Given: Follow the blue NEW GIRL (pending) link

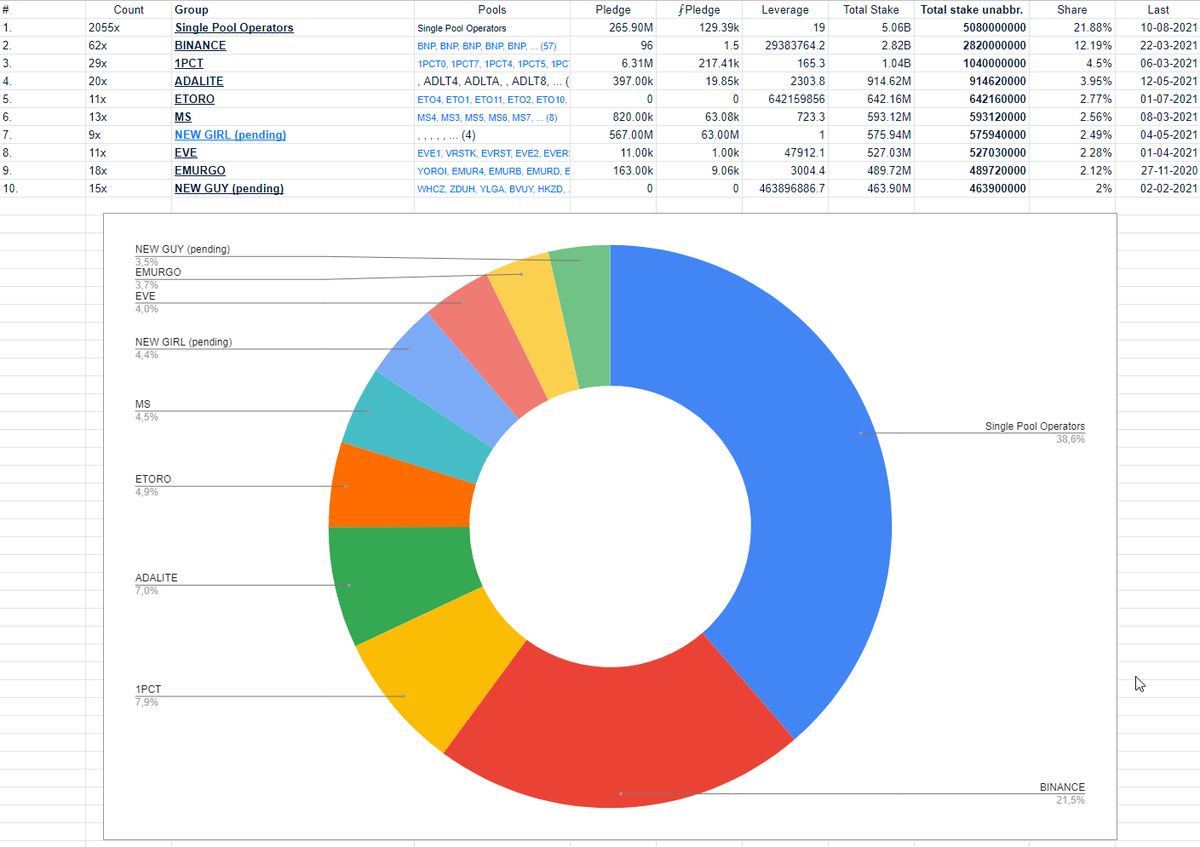Looking at the screenshot, I should tap(230, 135).
